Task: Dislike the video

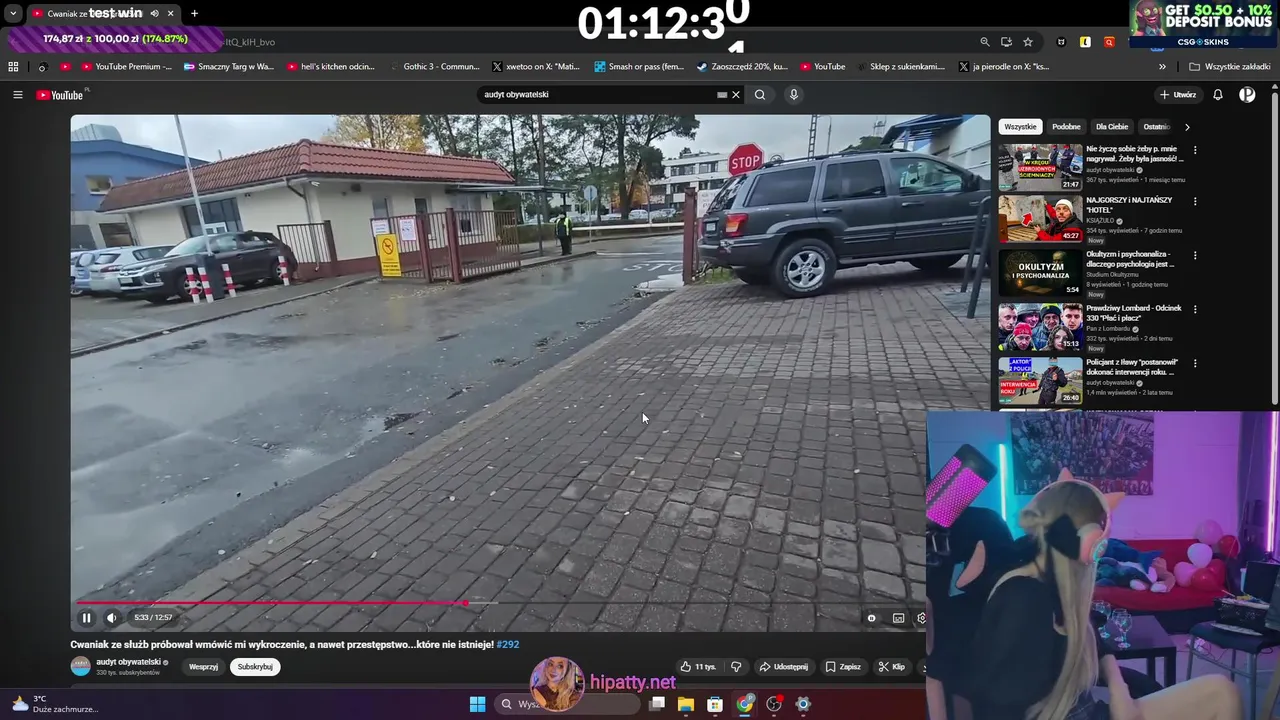Action: [x=736, y=667]
